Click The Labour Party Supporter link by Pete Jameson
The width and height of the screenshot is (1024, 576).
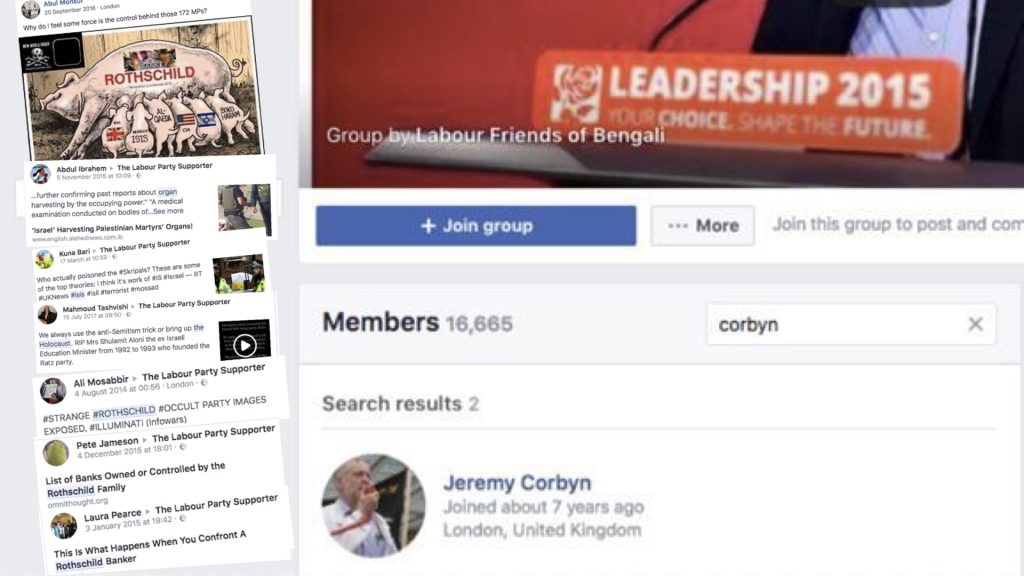click(x=214, y=434)
